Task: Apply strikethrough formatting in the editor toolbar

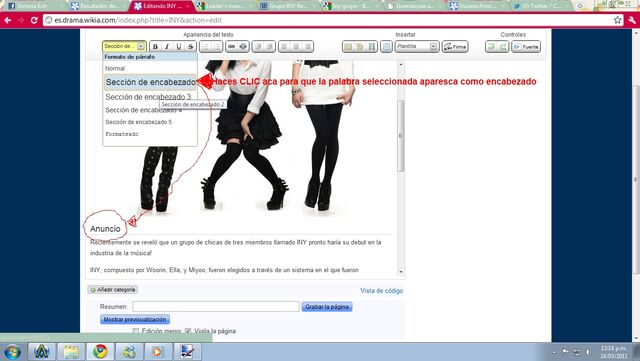Action: click(191, 47)
